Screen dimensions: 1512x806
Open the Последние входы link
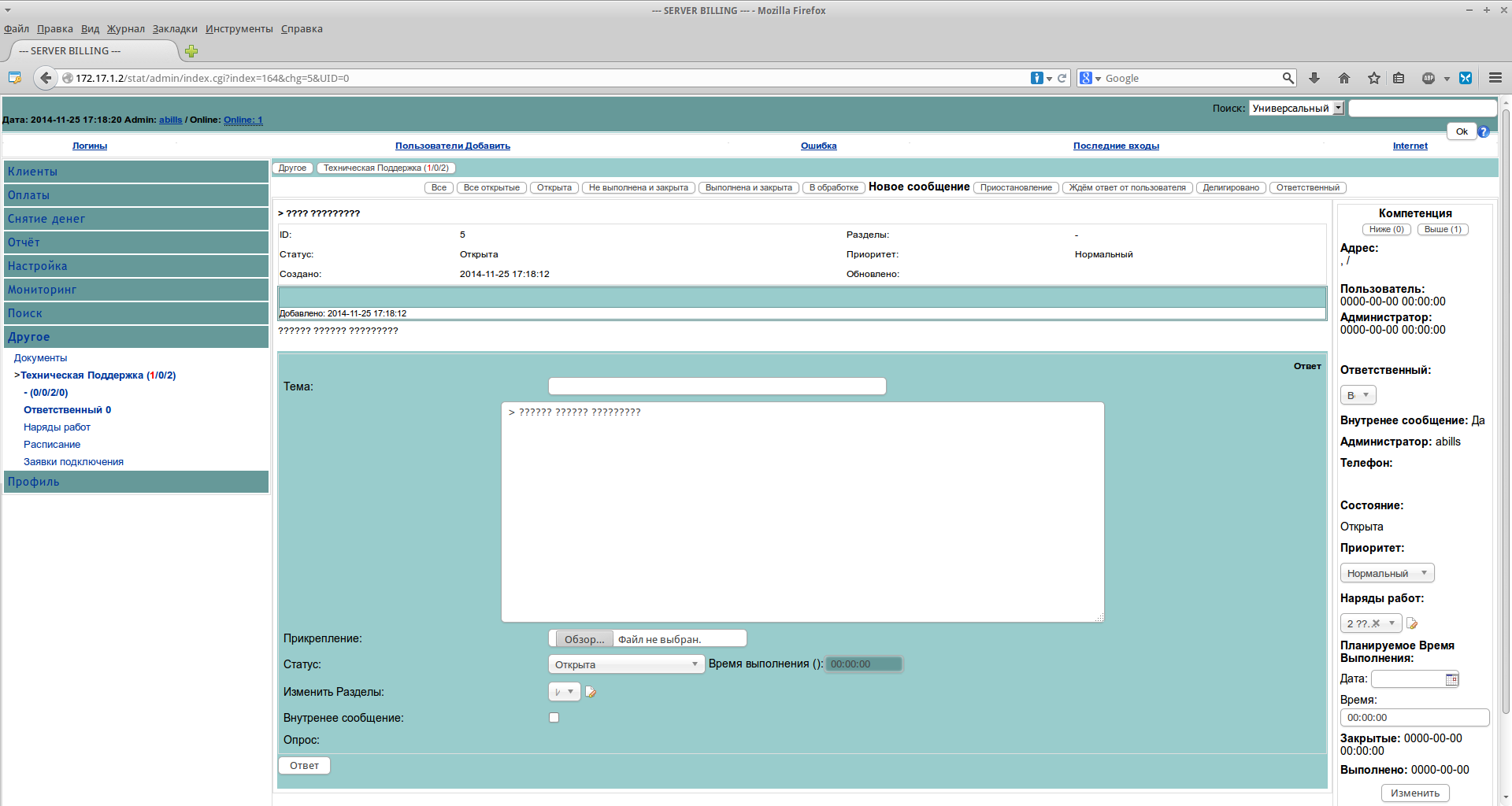1116,146
